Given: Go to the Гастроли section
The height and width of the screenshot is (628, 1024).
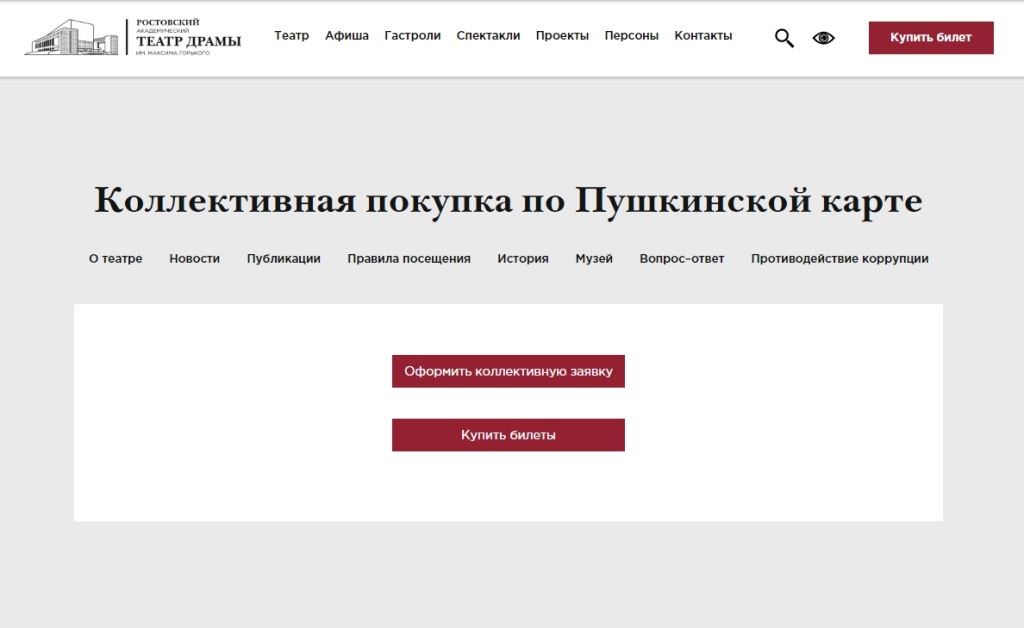Looking at the screenshot, I should click(412, 36).
